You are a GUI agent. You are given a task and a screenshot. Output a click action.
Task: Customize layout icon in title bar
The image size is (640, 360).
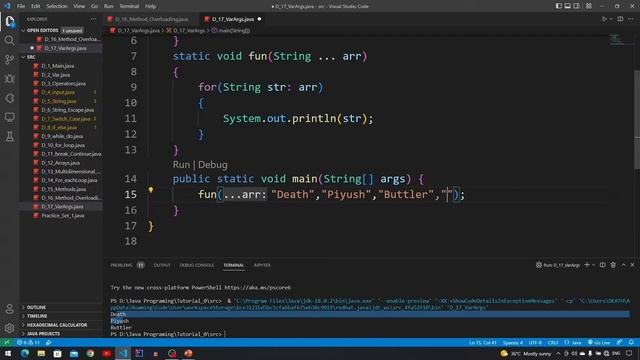point(589,6)
